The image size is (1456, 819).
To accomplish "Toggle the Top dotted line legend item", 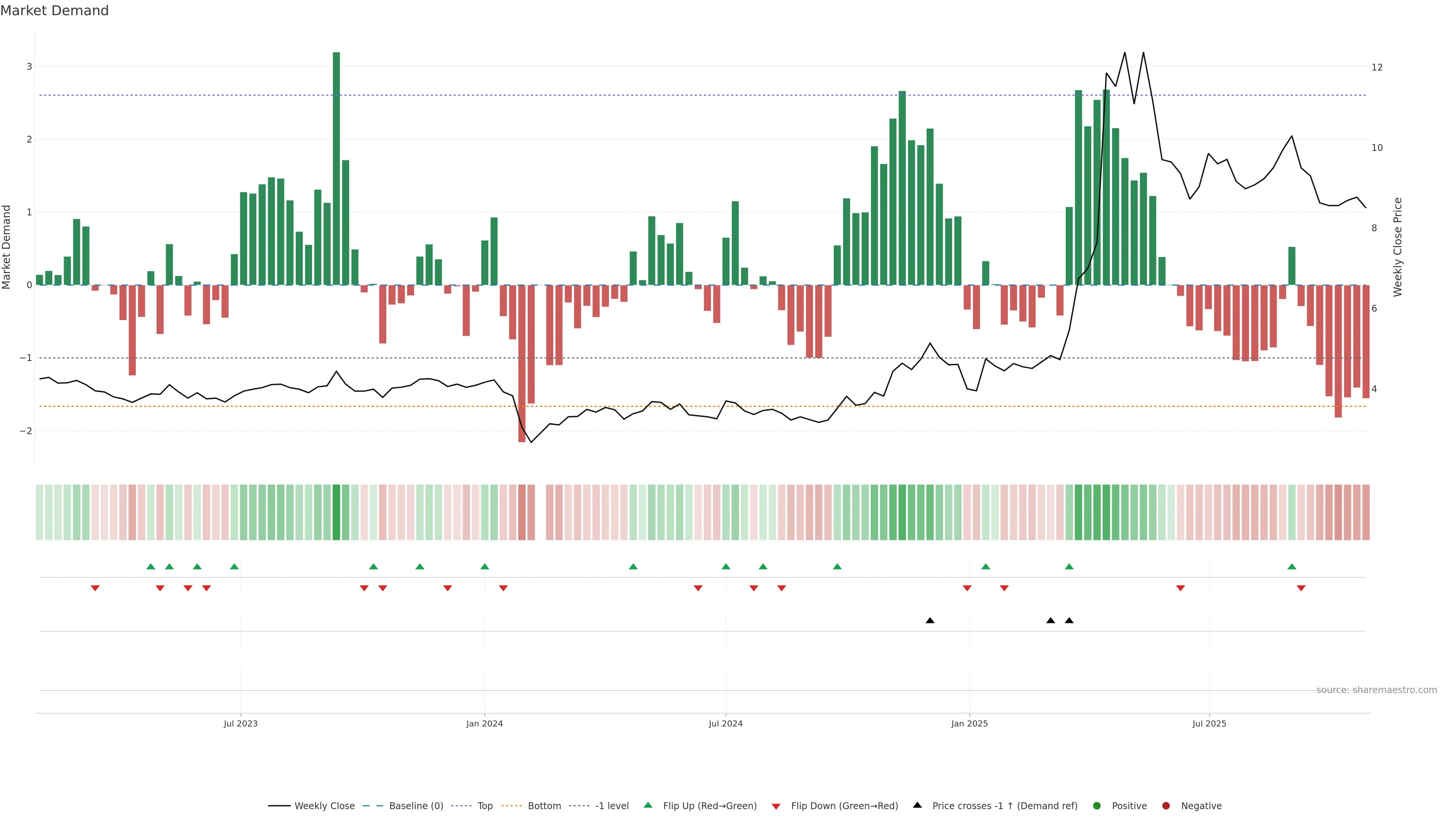I will pos(485,805).
